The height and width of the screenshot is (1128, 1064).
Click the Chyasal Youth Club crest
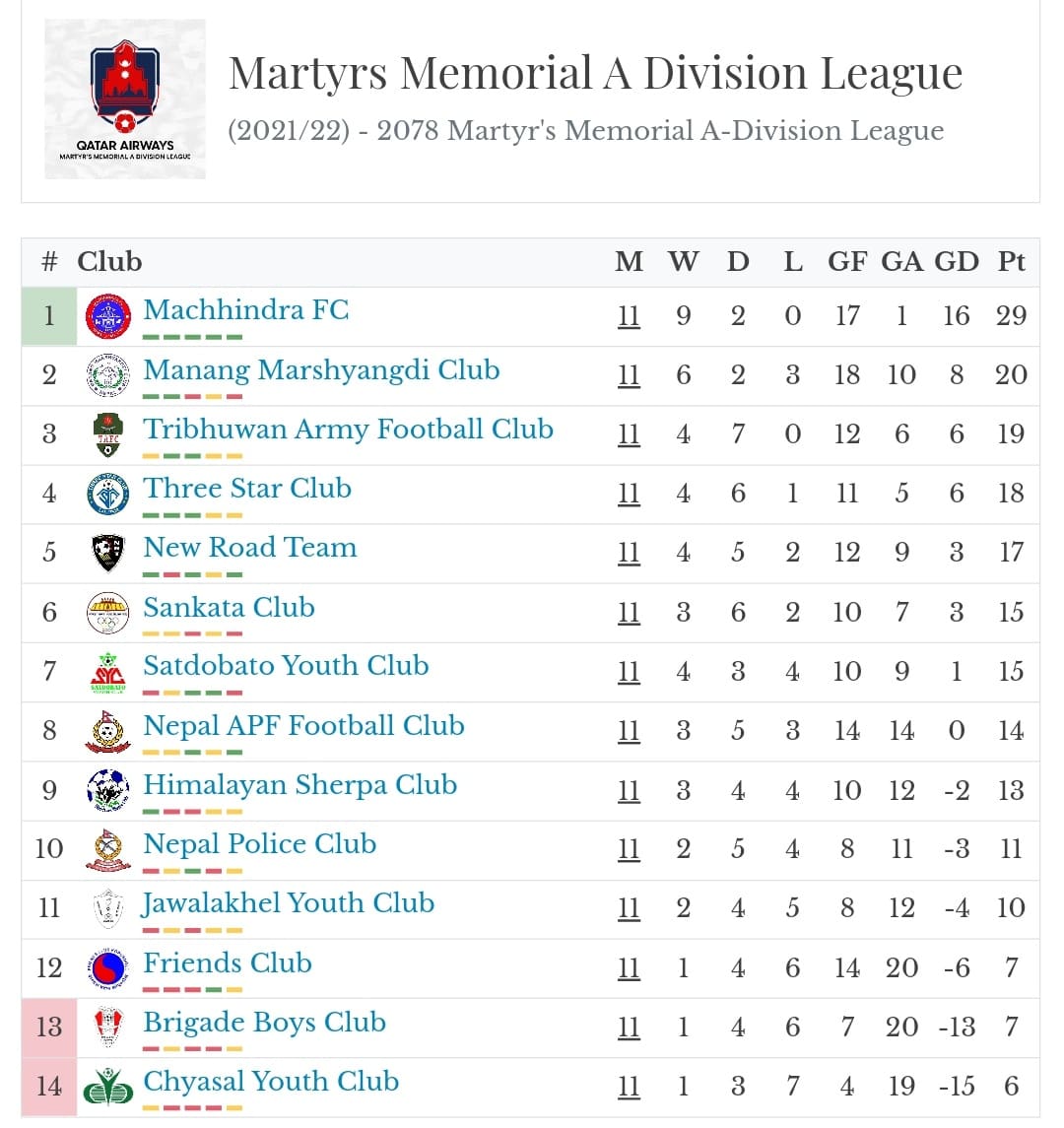tap(108, 1087)
